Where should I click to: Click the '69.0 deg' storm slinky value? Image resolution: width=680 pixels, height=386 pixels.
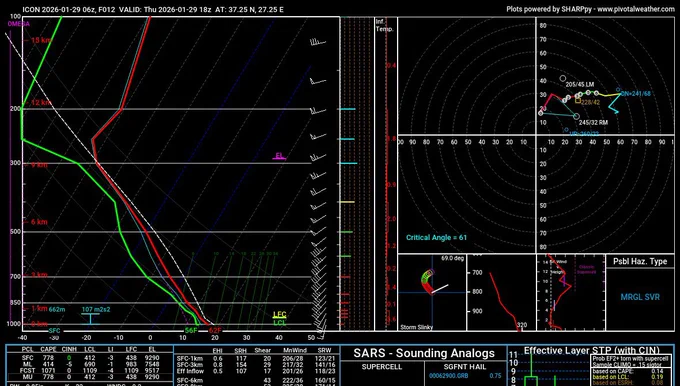[x=453, y=258]
